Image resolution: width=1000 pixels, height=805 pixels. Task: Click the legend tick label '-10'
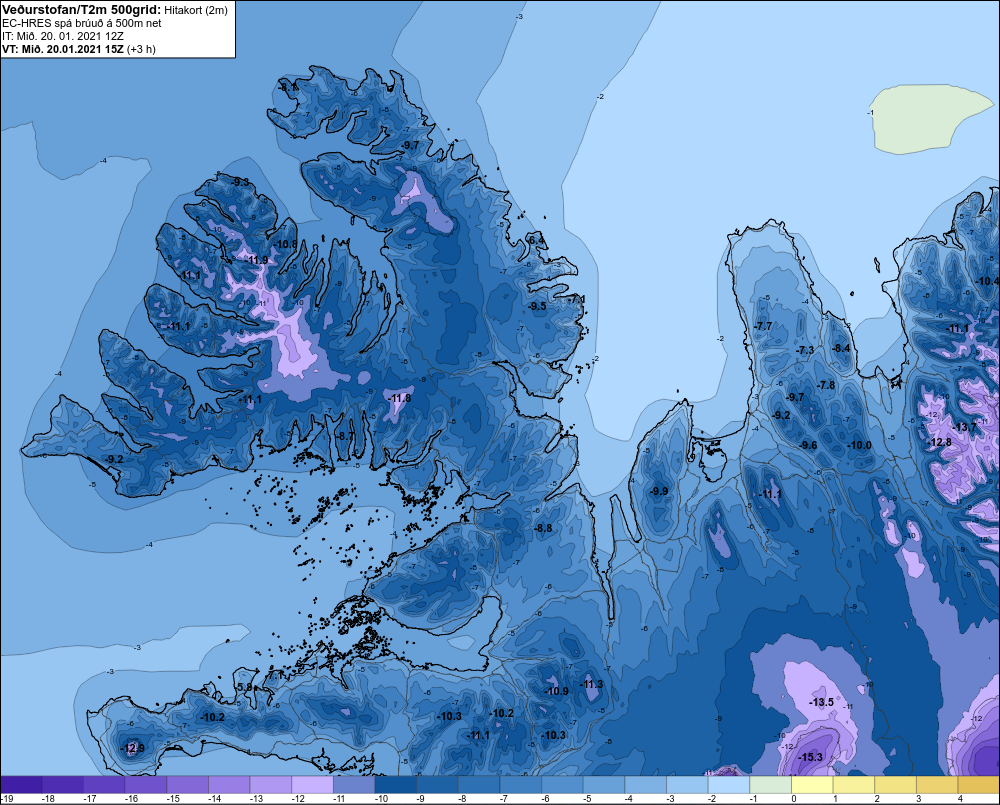point(381,799)
